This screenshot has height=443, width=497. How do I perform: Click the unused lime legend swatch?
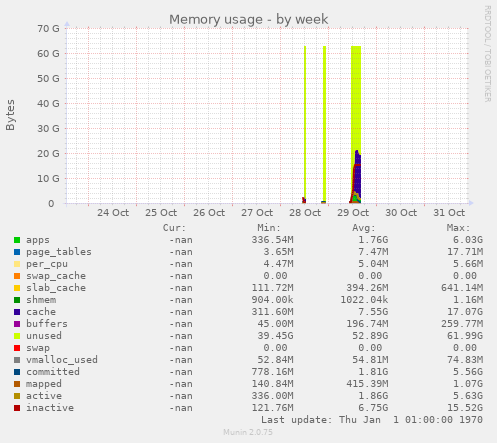pos(17,336)
